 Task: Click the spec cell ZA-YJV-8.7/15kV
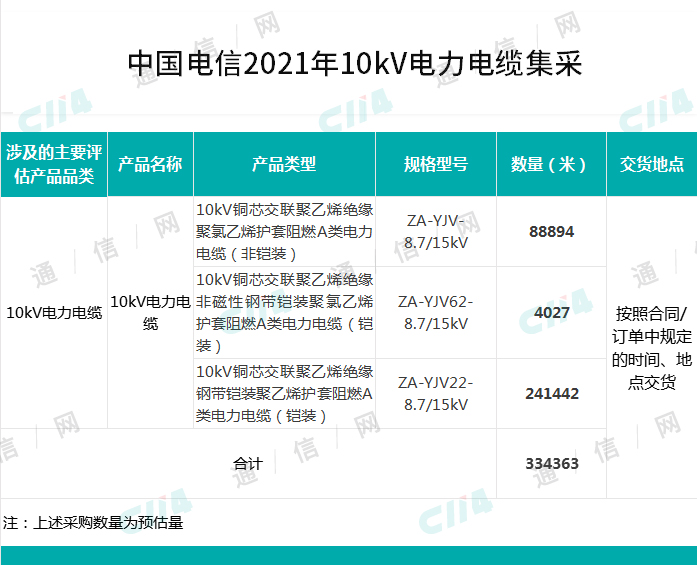(436, 232)
